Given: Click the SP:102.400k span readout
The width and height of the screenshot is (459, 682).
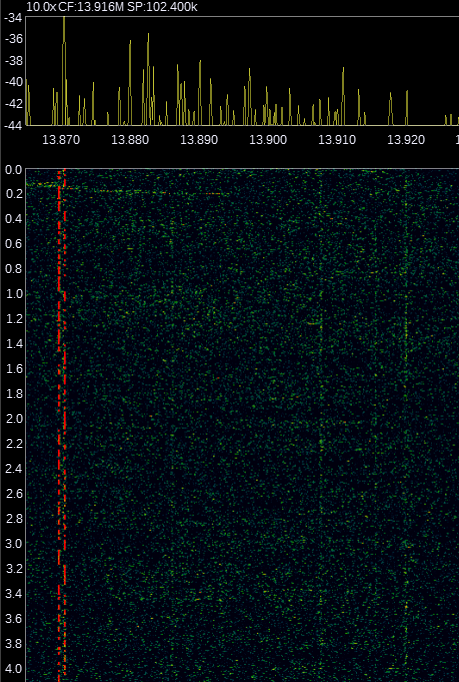Looking at the screenshot, I should [x=162, y=7].
